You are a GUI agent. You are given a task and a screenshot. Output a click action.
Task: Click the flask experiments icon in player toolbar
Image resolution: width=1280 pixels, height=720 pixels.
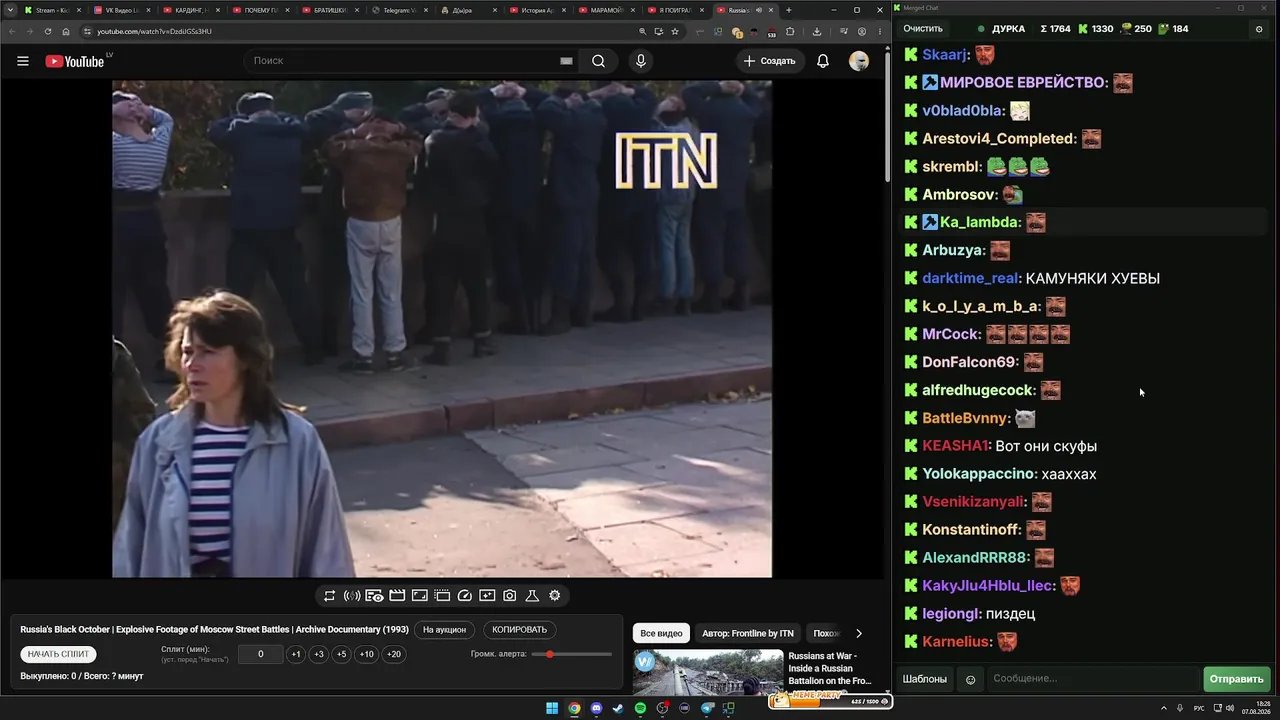pyautogui.click(x=532, y=596)
